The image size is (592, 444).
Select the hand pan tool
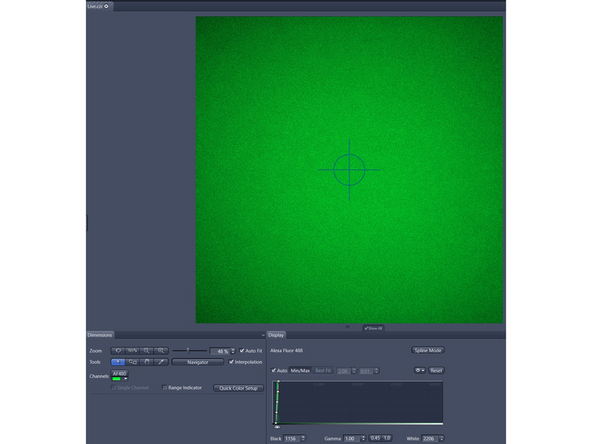click(x=146, y=362)
